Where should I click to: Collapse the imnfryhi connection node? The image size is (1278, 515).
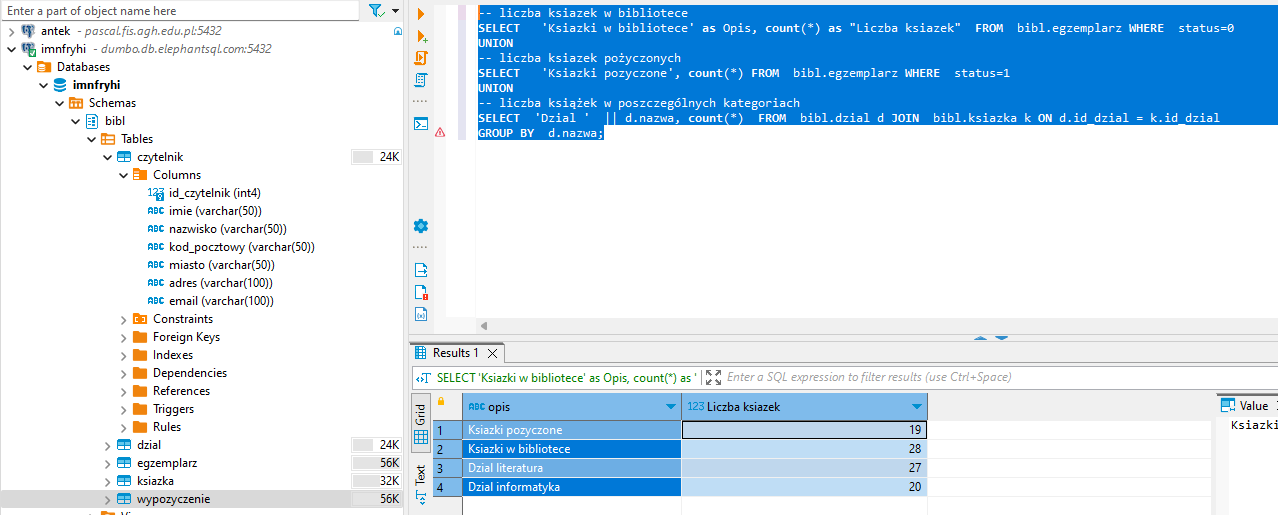tap(11, 49)
